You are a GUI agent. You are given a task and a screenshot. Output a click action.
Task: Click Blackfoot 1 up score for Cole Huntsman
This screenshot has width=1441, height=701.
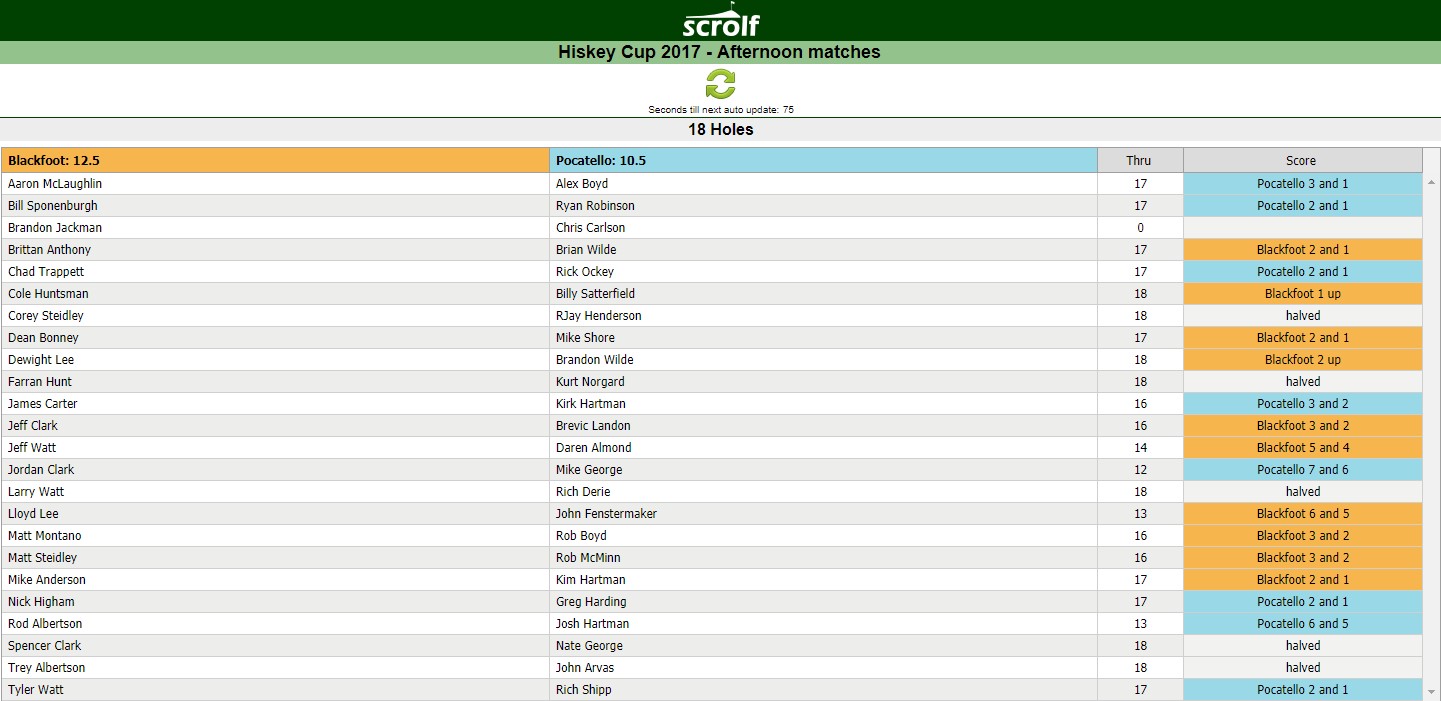pyautogui.click(x=1303, y=294)
